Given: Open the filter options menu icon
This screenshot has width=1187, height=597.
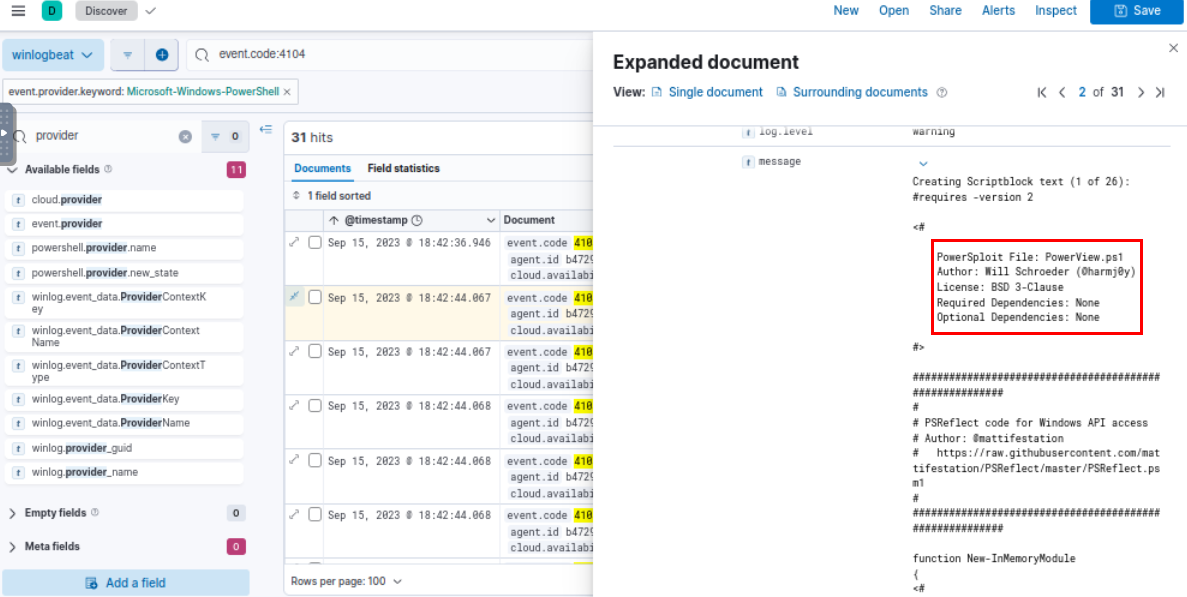Looking at the screenshot, I should point(128,54).
